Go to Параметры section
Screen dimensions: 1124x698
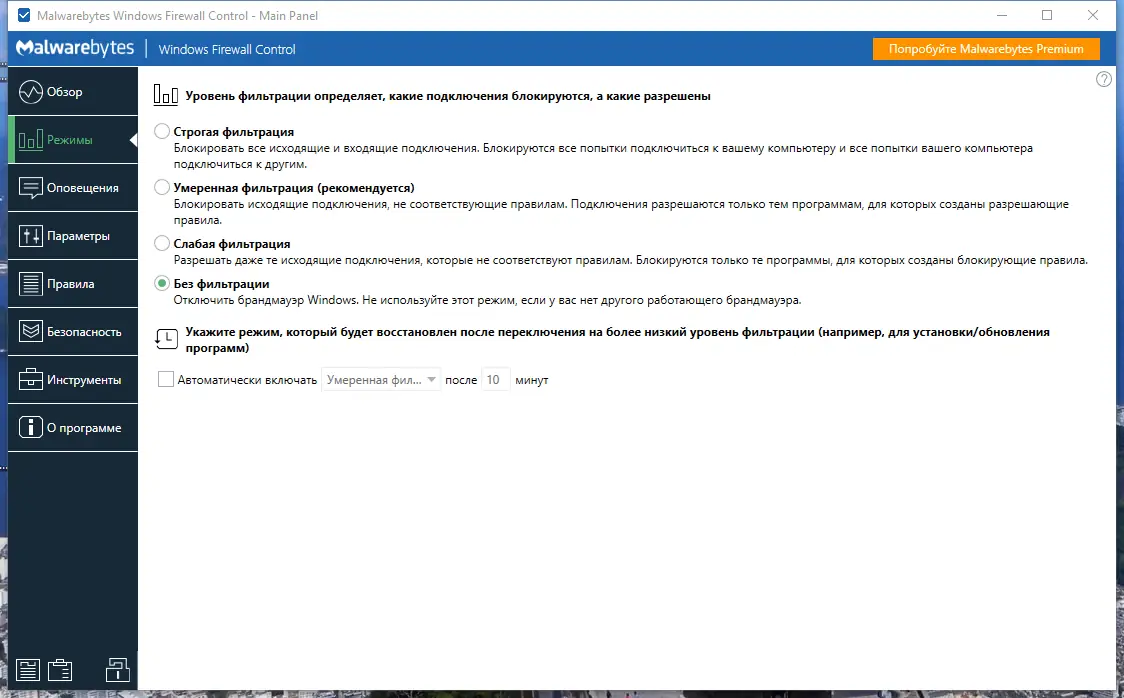click(73, 236)
